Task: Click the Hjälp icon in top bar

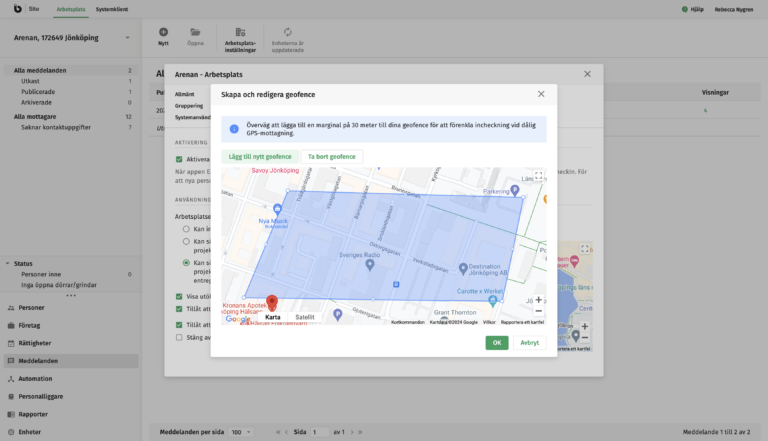Action: [x=685, y=9]
